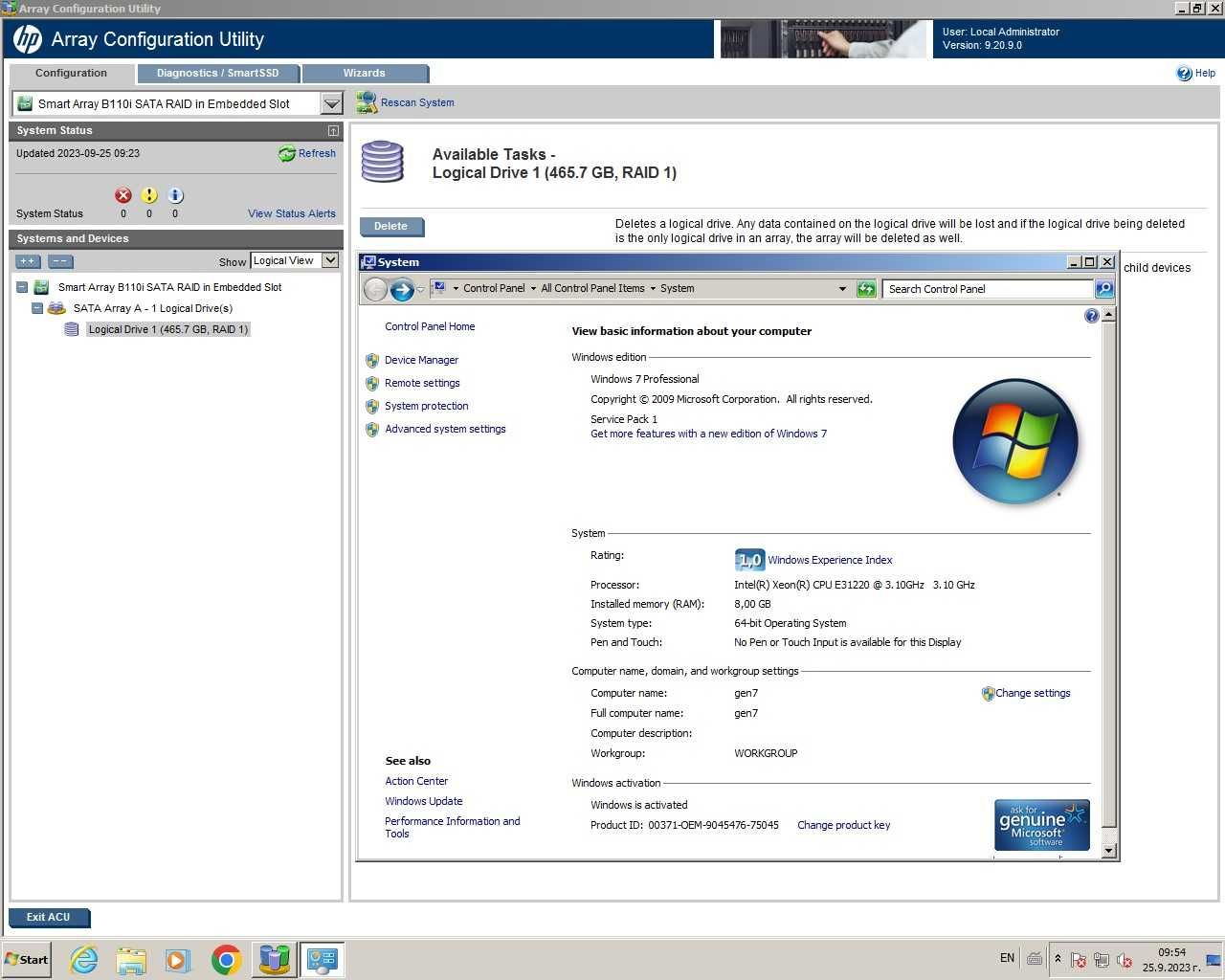Launch Windows Media Player from taskbar
The image size is (1225, 980).
point(178,959)
